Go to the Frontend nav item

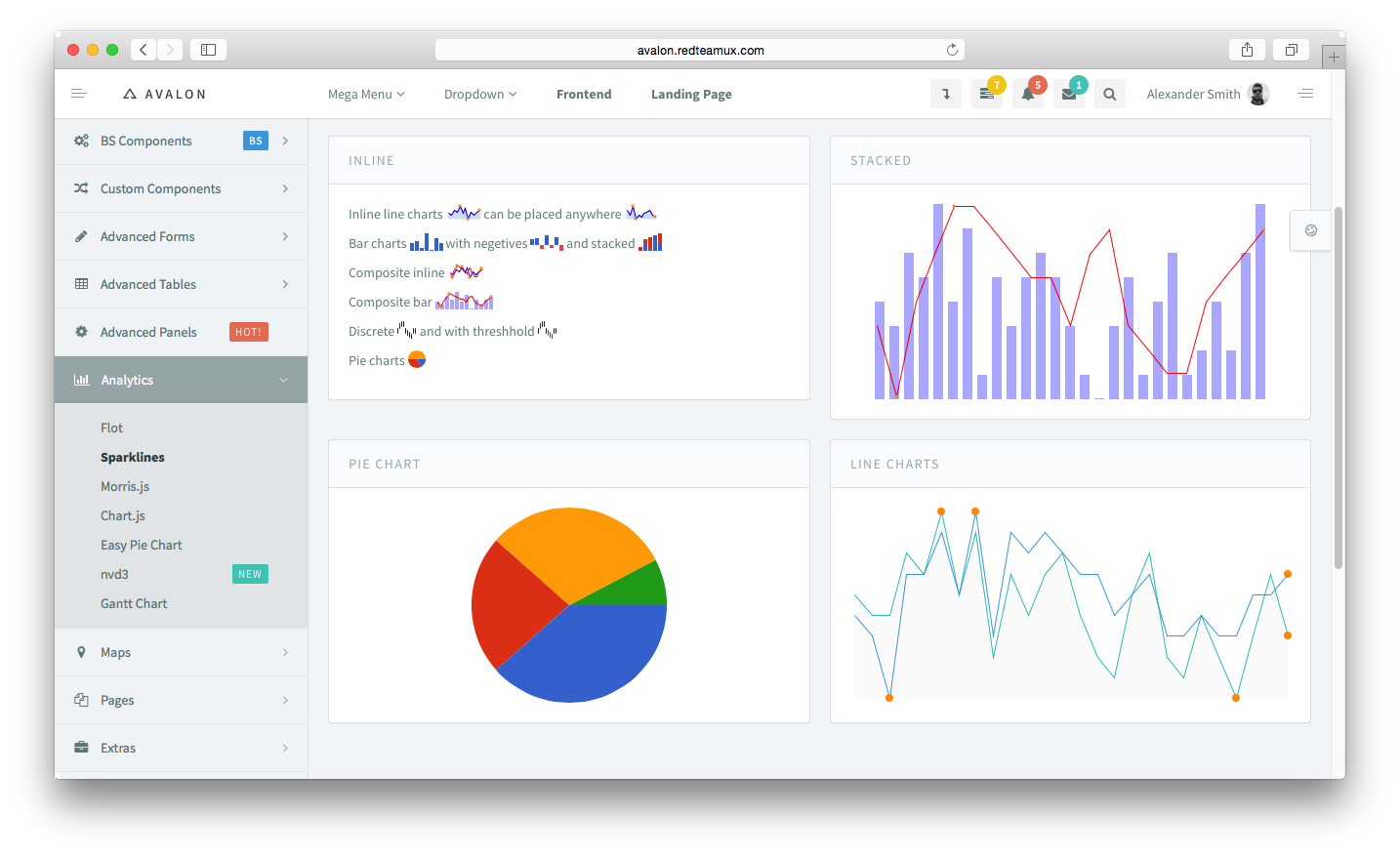[584, 94]
